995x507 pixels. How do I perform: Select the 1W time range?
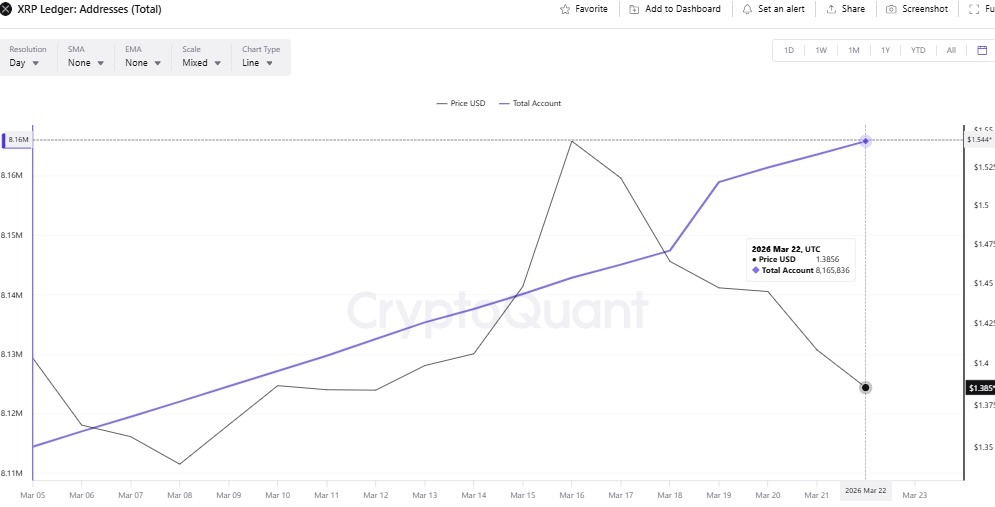point(821,50)
